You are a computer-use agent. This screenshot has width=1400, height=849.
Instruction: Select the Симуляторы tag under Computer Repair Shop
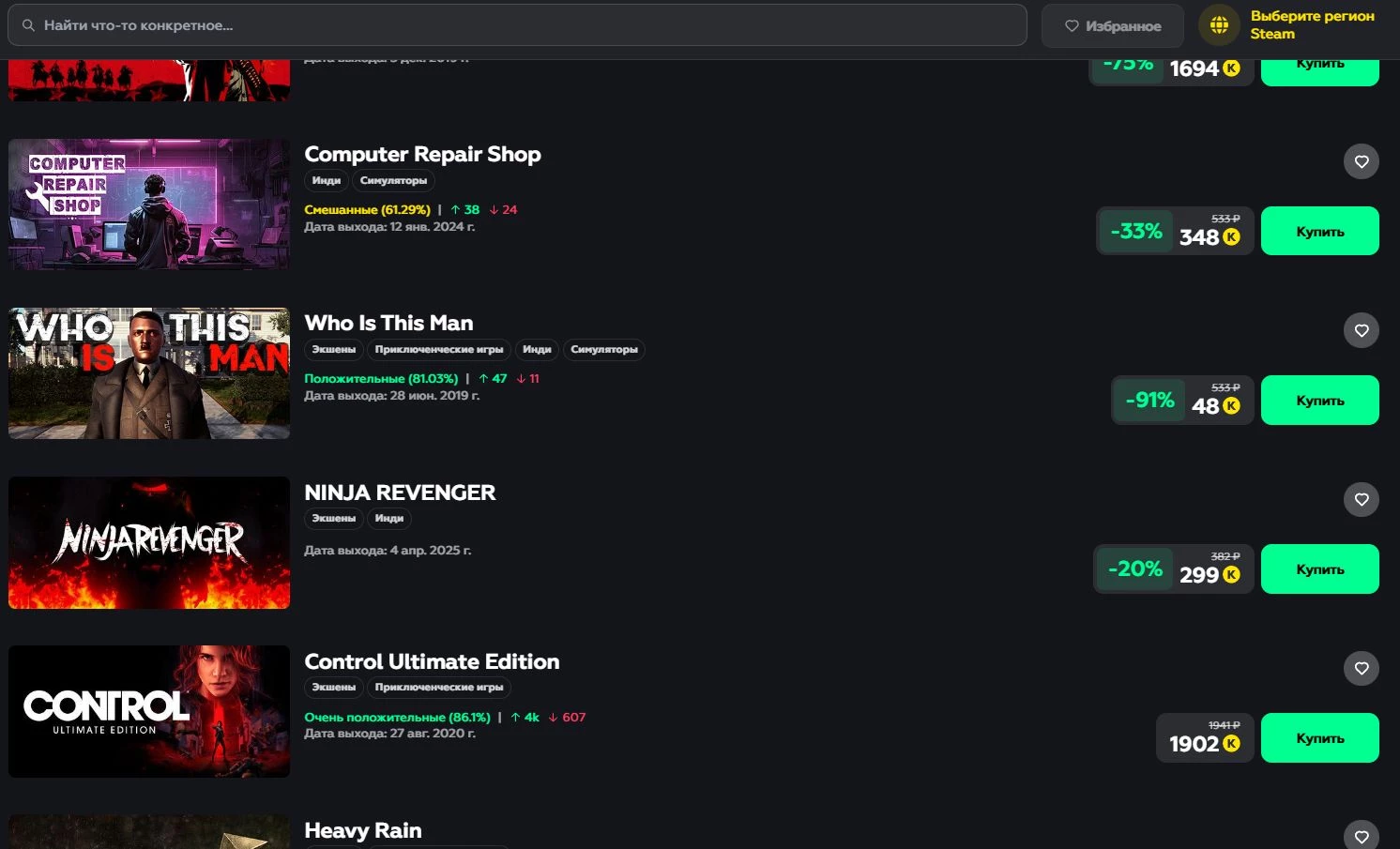click(393, 180)
